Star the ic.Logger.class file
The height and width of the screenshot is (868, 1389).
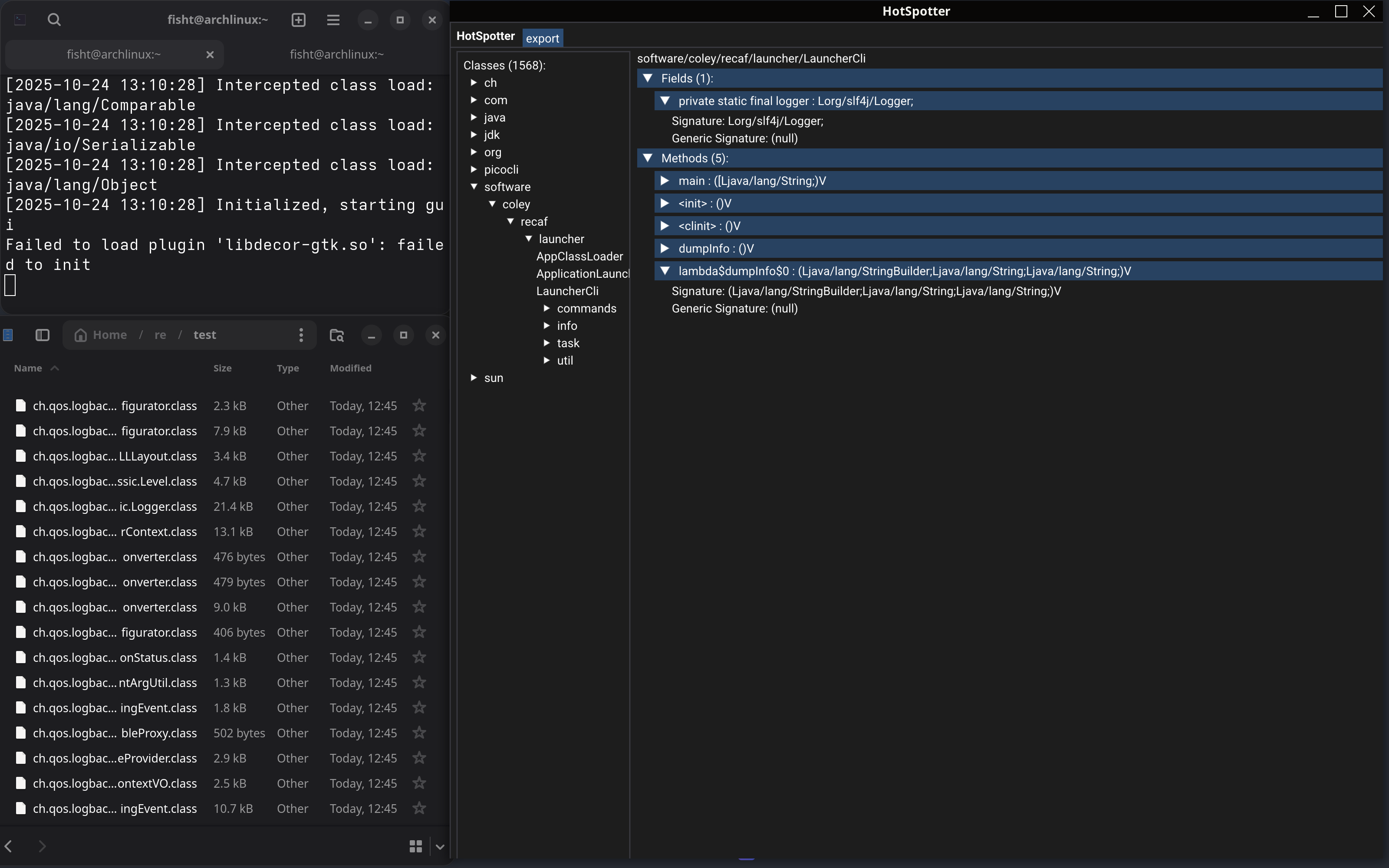pos(420,506)
